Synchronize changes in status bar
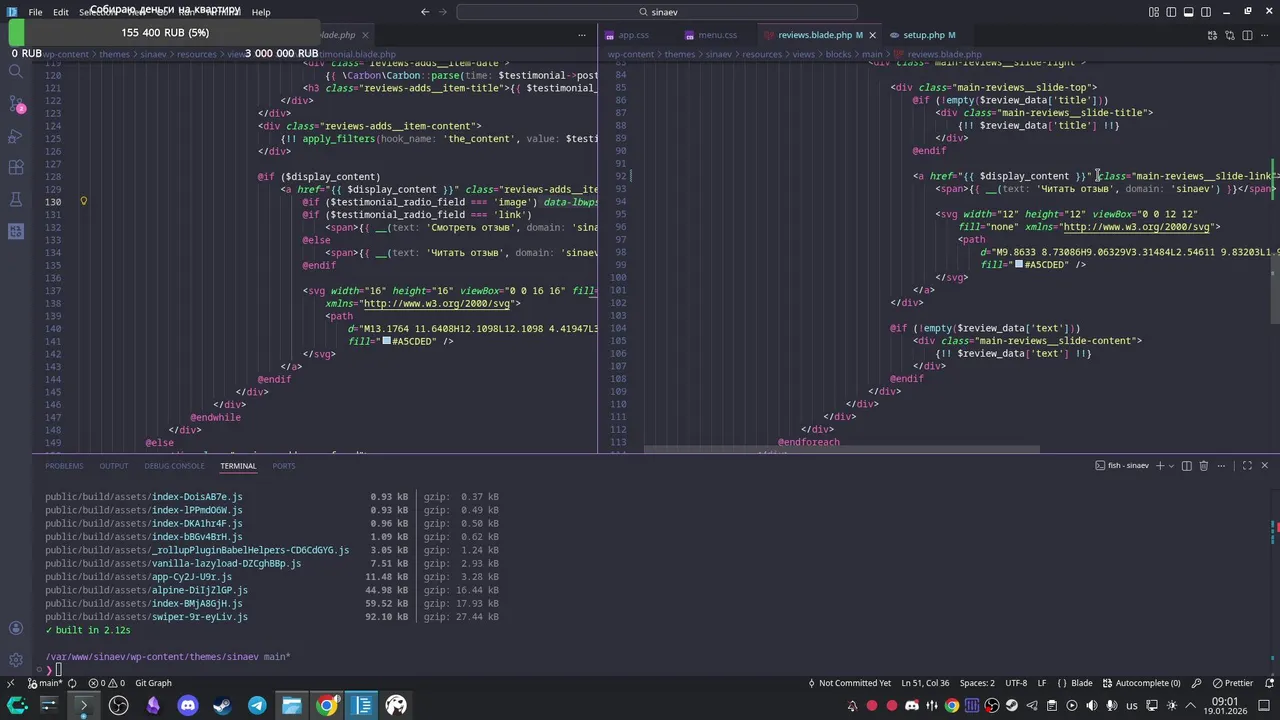Viewport: 1280px width, 720px height. 72,683
